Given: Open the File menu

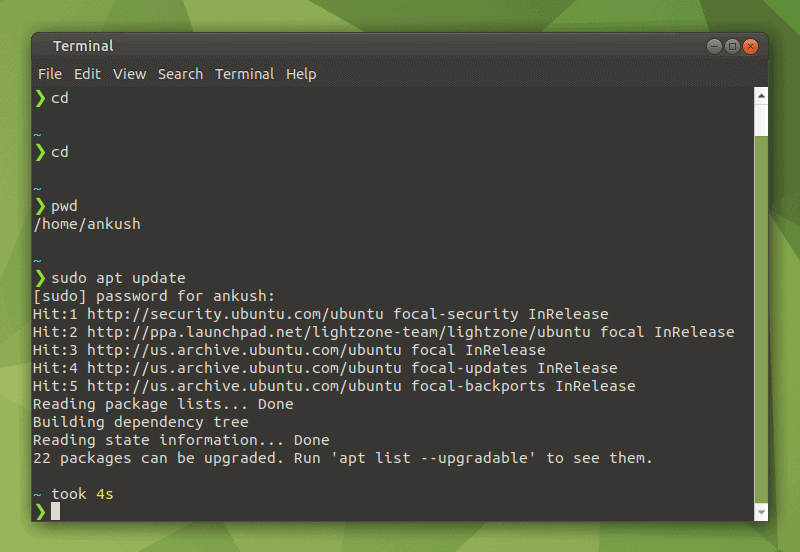Looking at the screenshot, I should click(50, 74).
